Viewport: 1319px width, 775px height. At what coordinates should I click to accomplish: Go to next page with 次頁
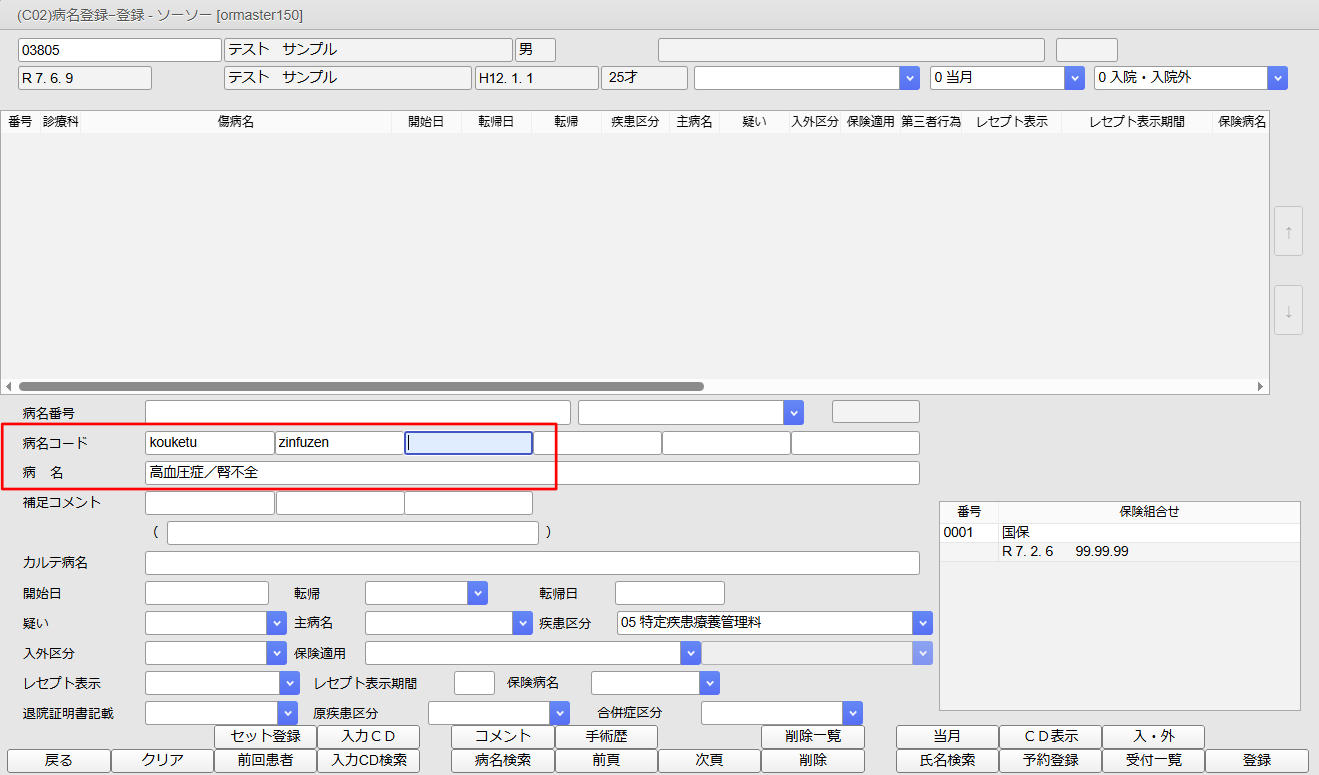709,760
